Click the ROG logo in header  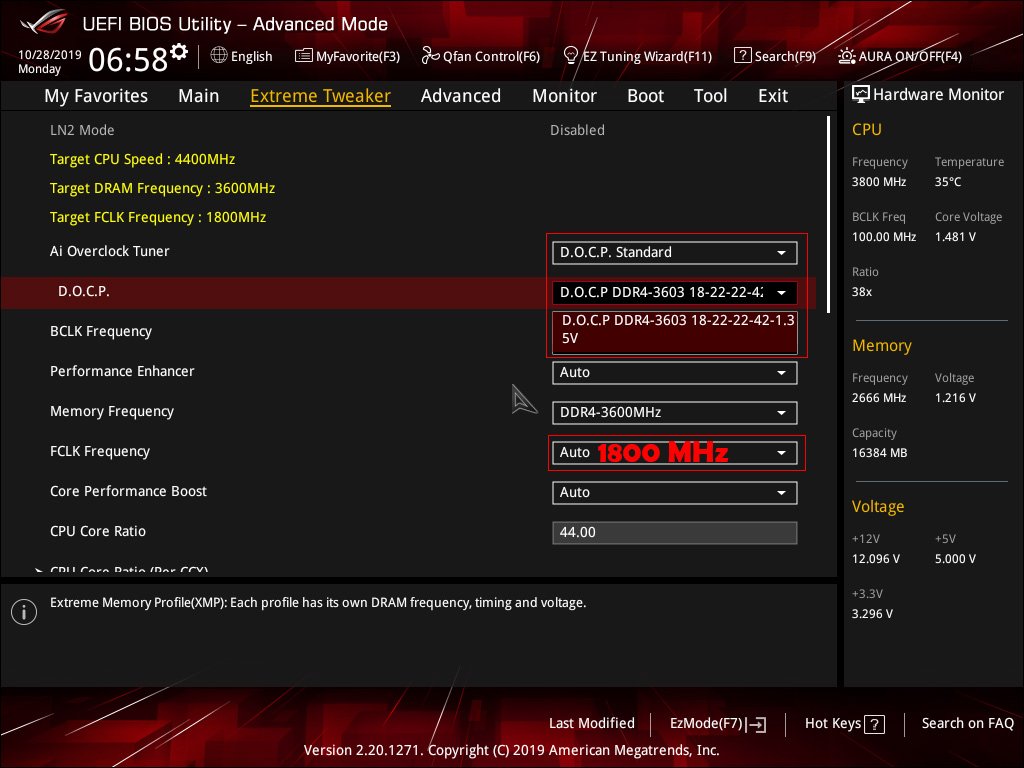pyautogui.click(x=43, y=22)
